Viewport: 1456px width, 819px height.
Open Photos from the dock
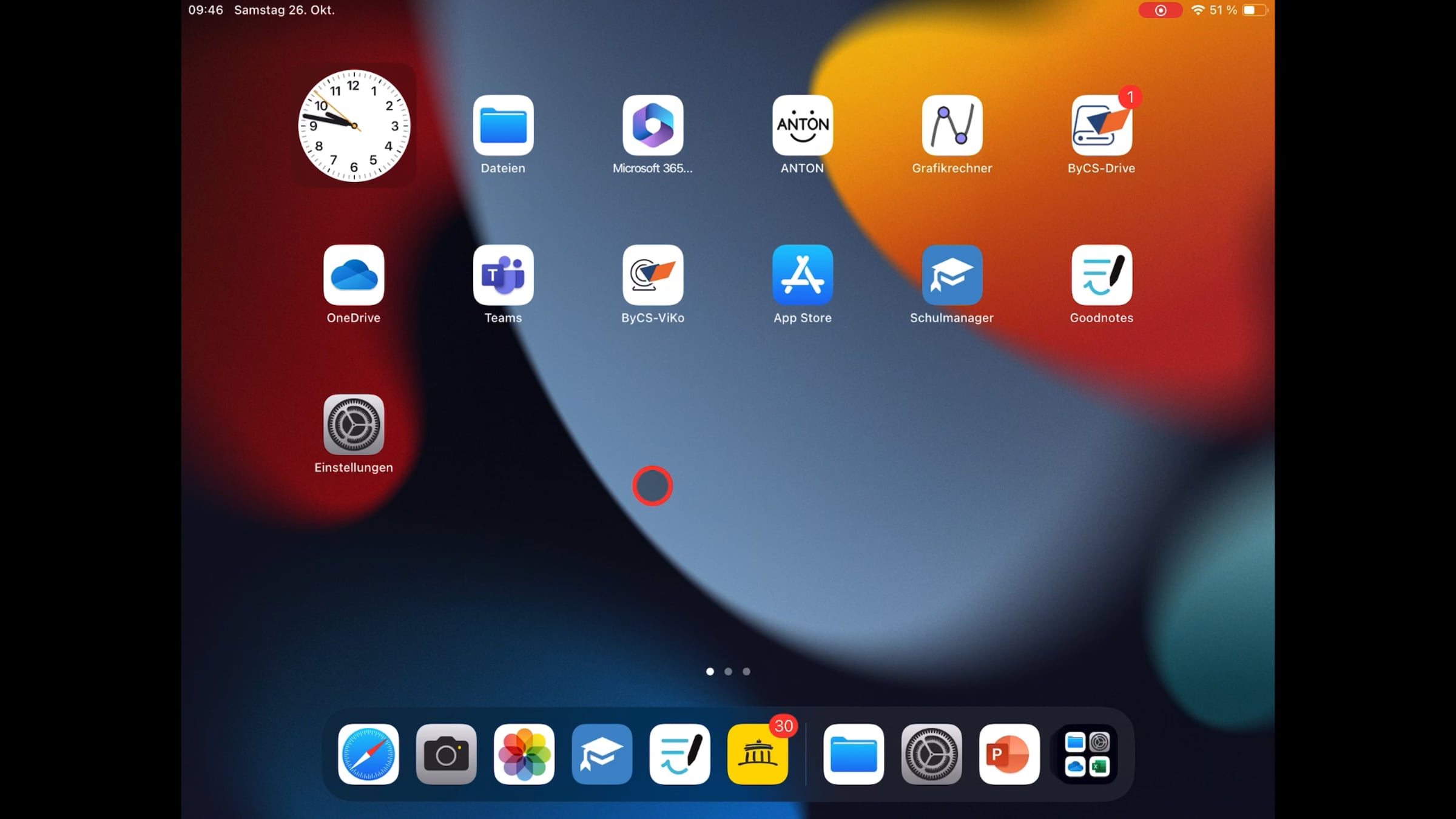click(524, 754)
